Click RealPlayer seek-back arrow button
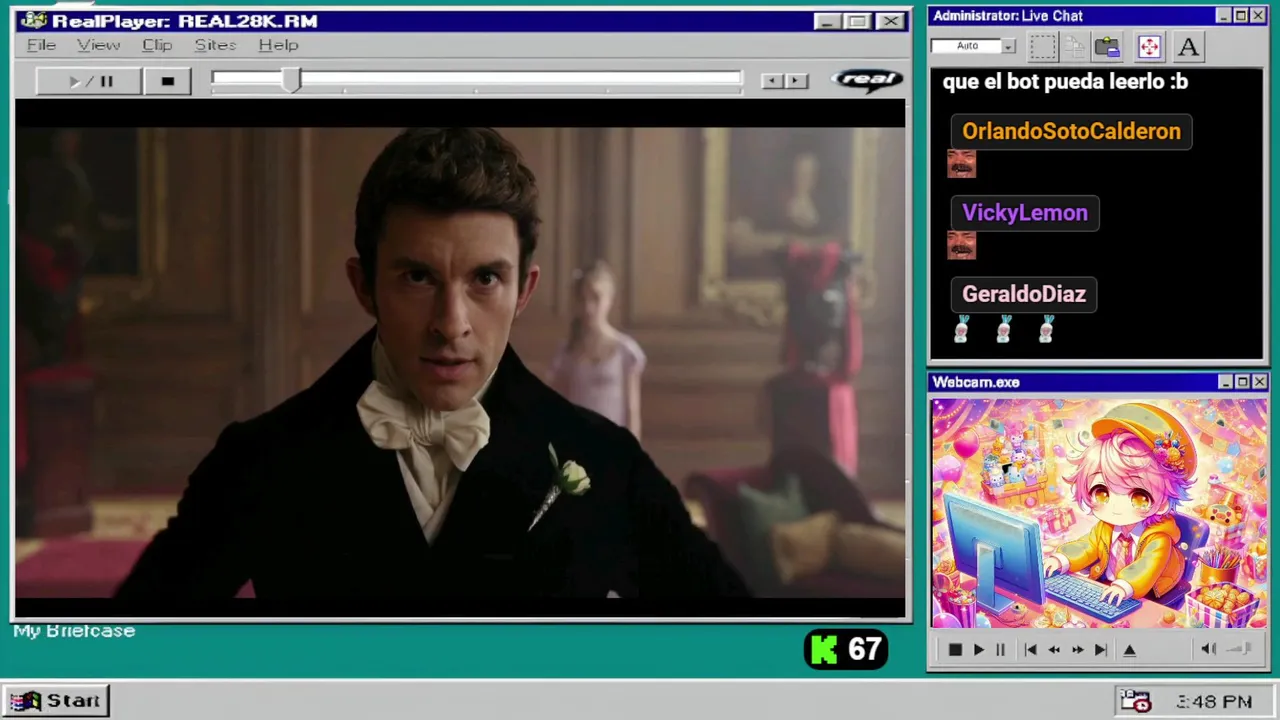Image resolution: width=1280 pixels, height=720 pixels. pos(771,81)
